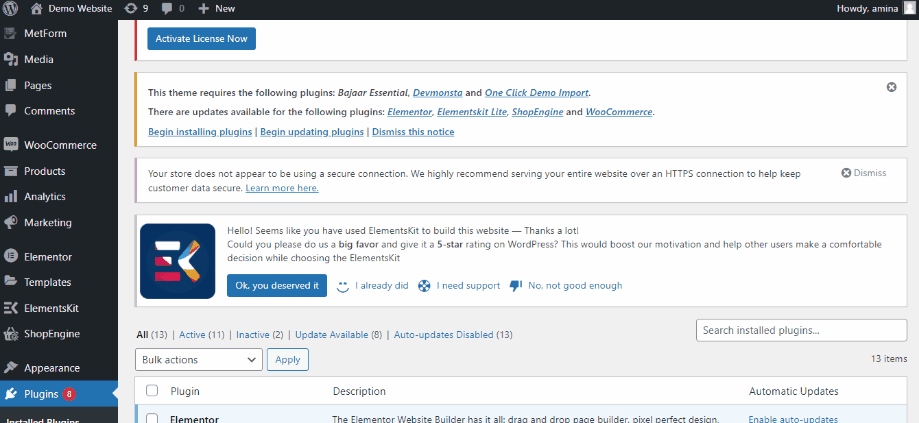This screenshot has width=919, height=423.
Task: Show Auto-updates Disabled (13) filter
Action: point(453,335)
